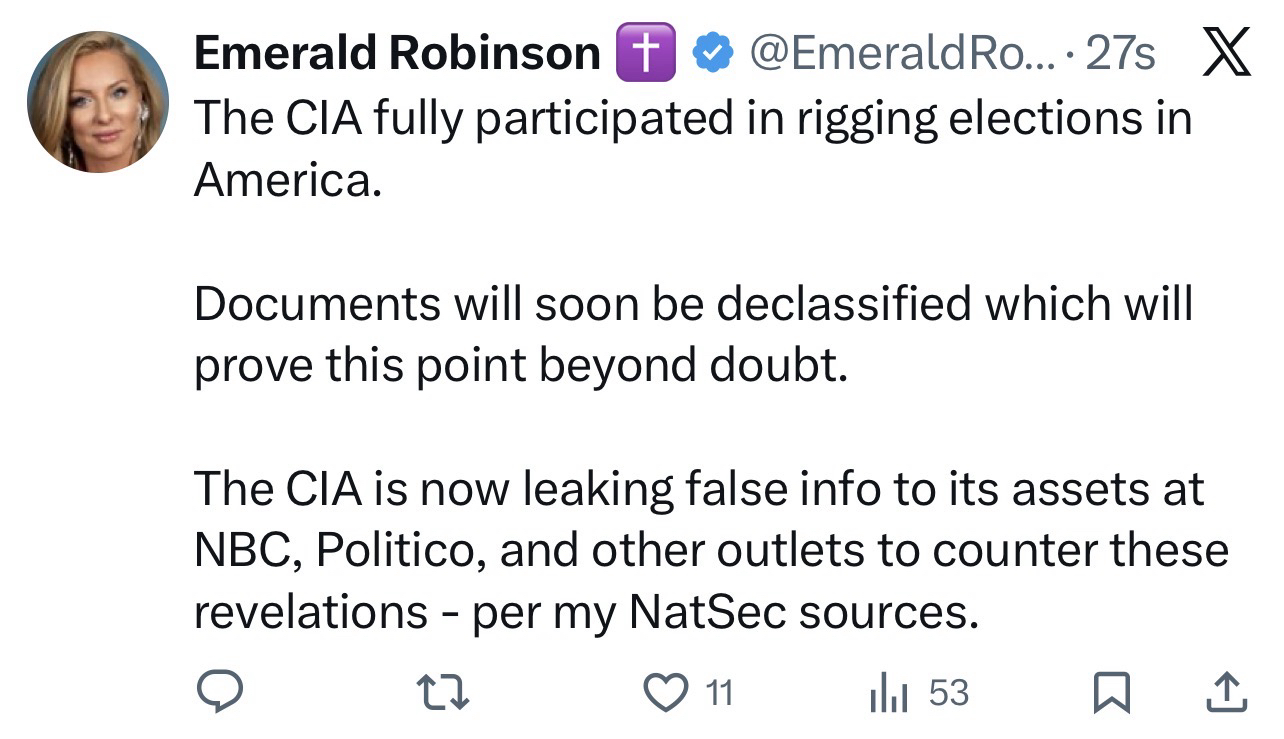
Task: Click the like count of 11
Action: tap(720, 693)
